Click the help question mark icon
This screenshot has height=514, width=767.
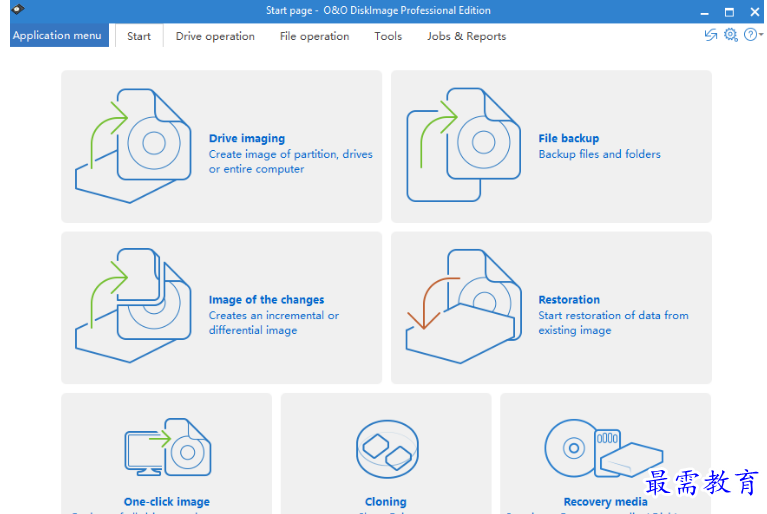[x=750, y=35]
